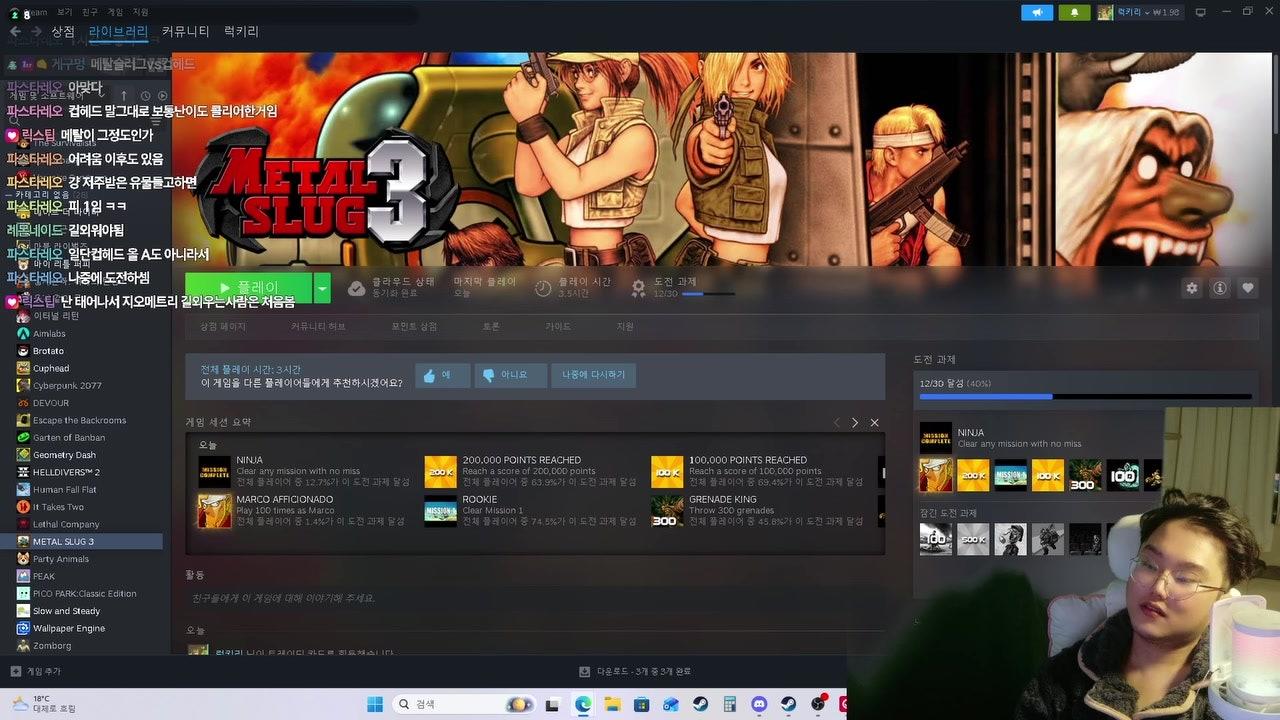Close the game session summary panel
1280x720 pixels.
tap(874, 422)
